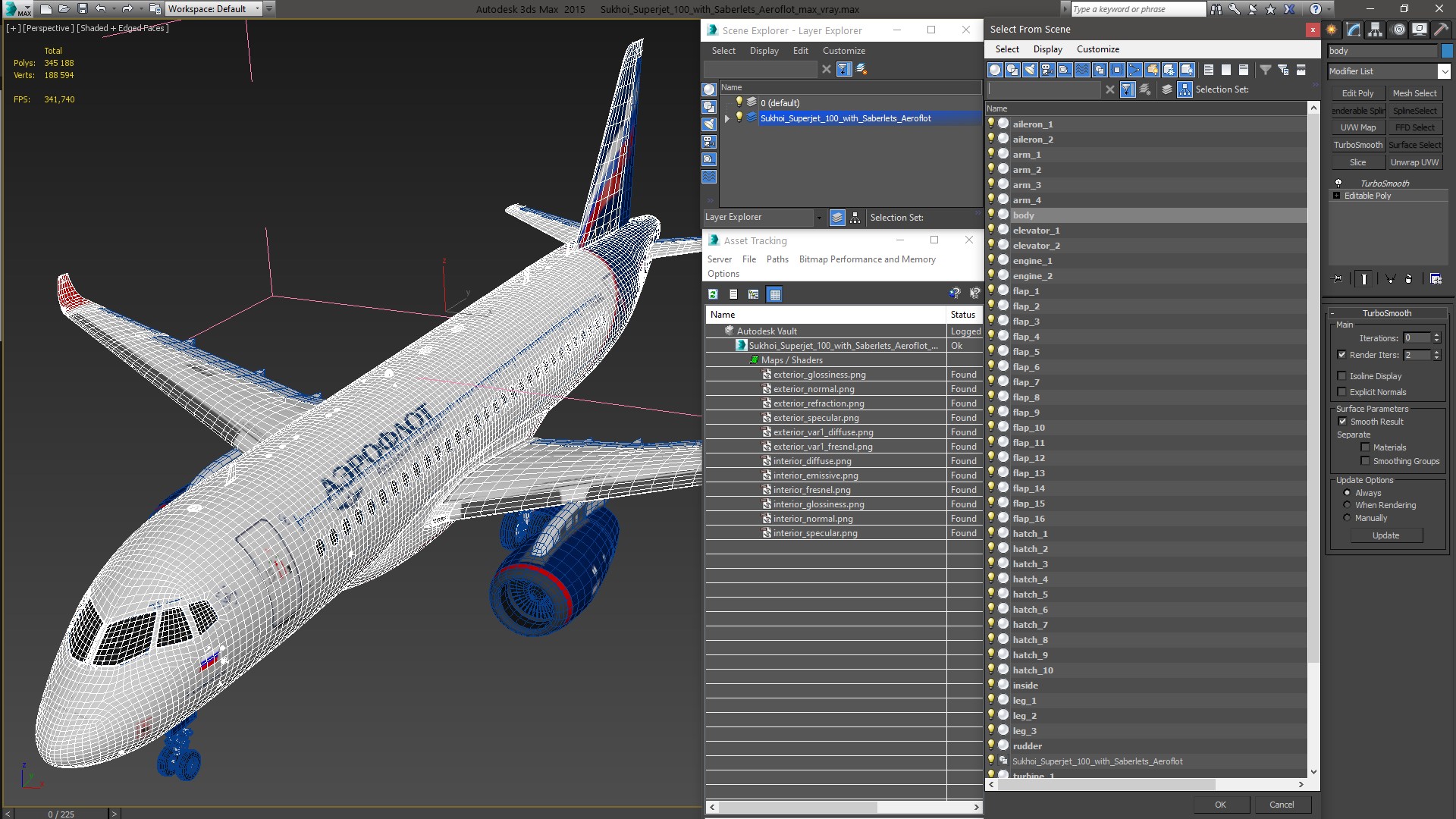The height and width of the screenshot is (819, 1456).
Task: Click the Redo arrow icon
Action: point(127,9)
